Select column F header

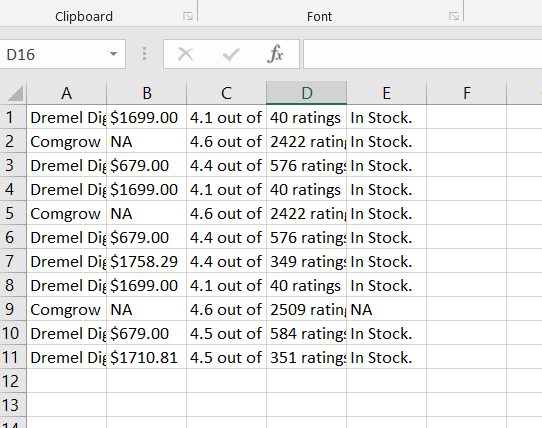click(x=467, y=93)
